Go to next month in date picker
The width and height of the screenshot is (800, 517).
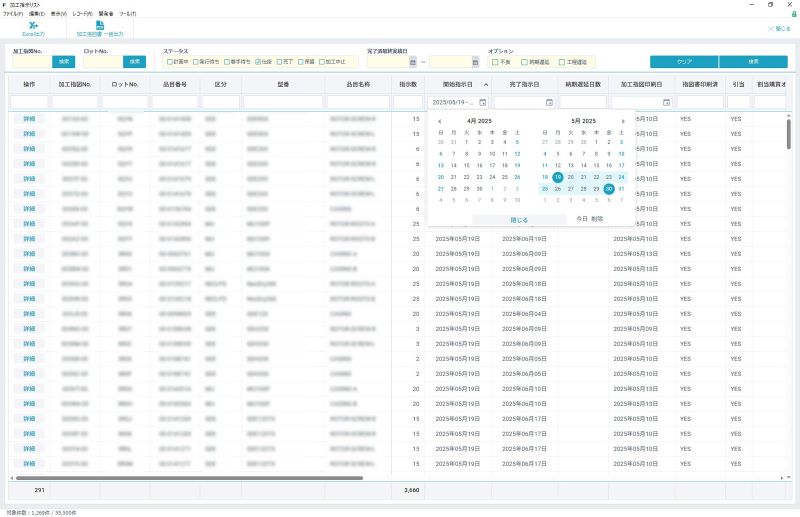(623, 121)
